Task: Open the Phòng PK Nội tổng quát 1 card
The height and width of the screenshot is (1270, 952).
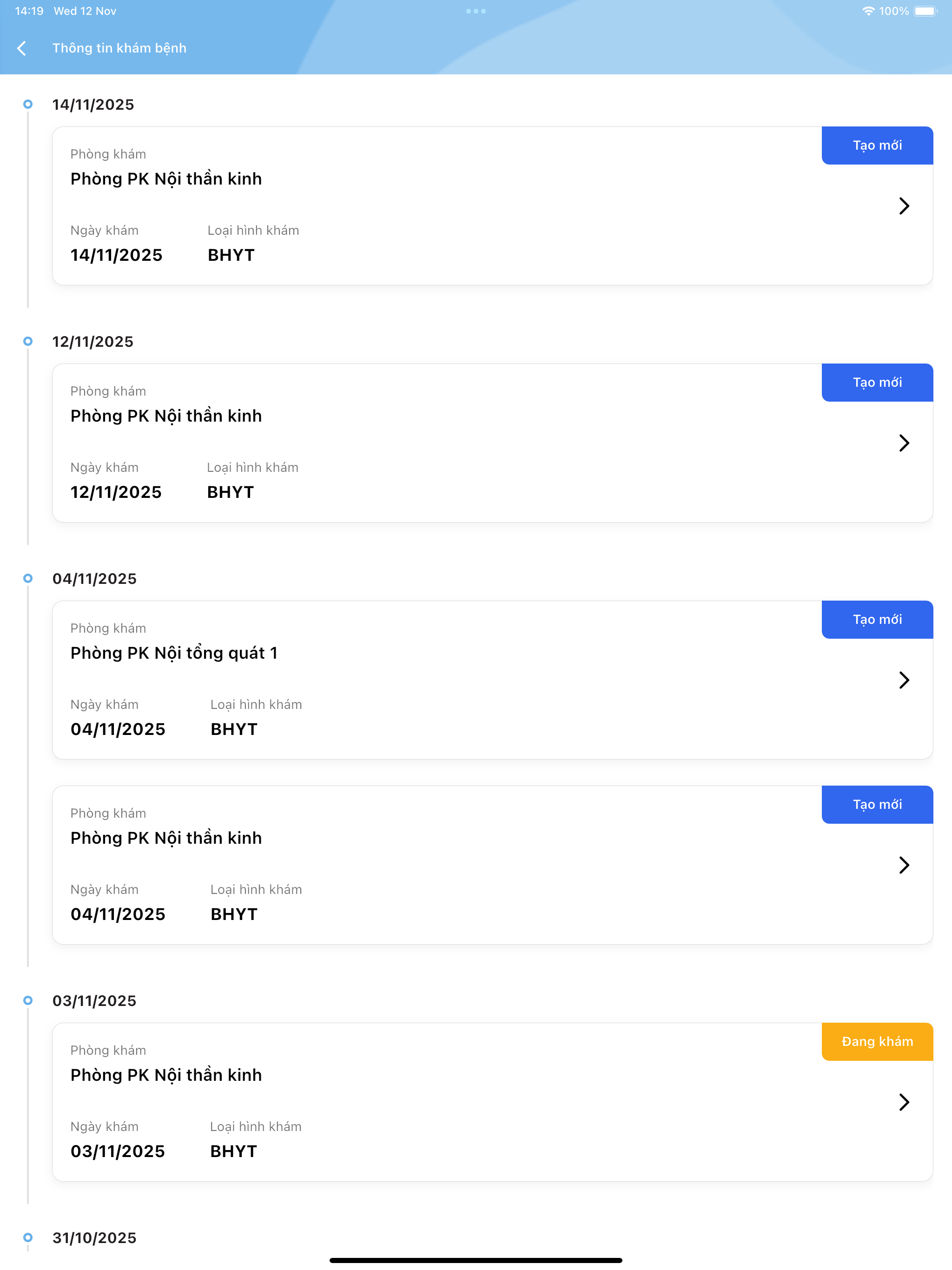Action: pyautogui.click(x=493, y=681)
